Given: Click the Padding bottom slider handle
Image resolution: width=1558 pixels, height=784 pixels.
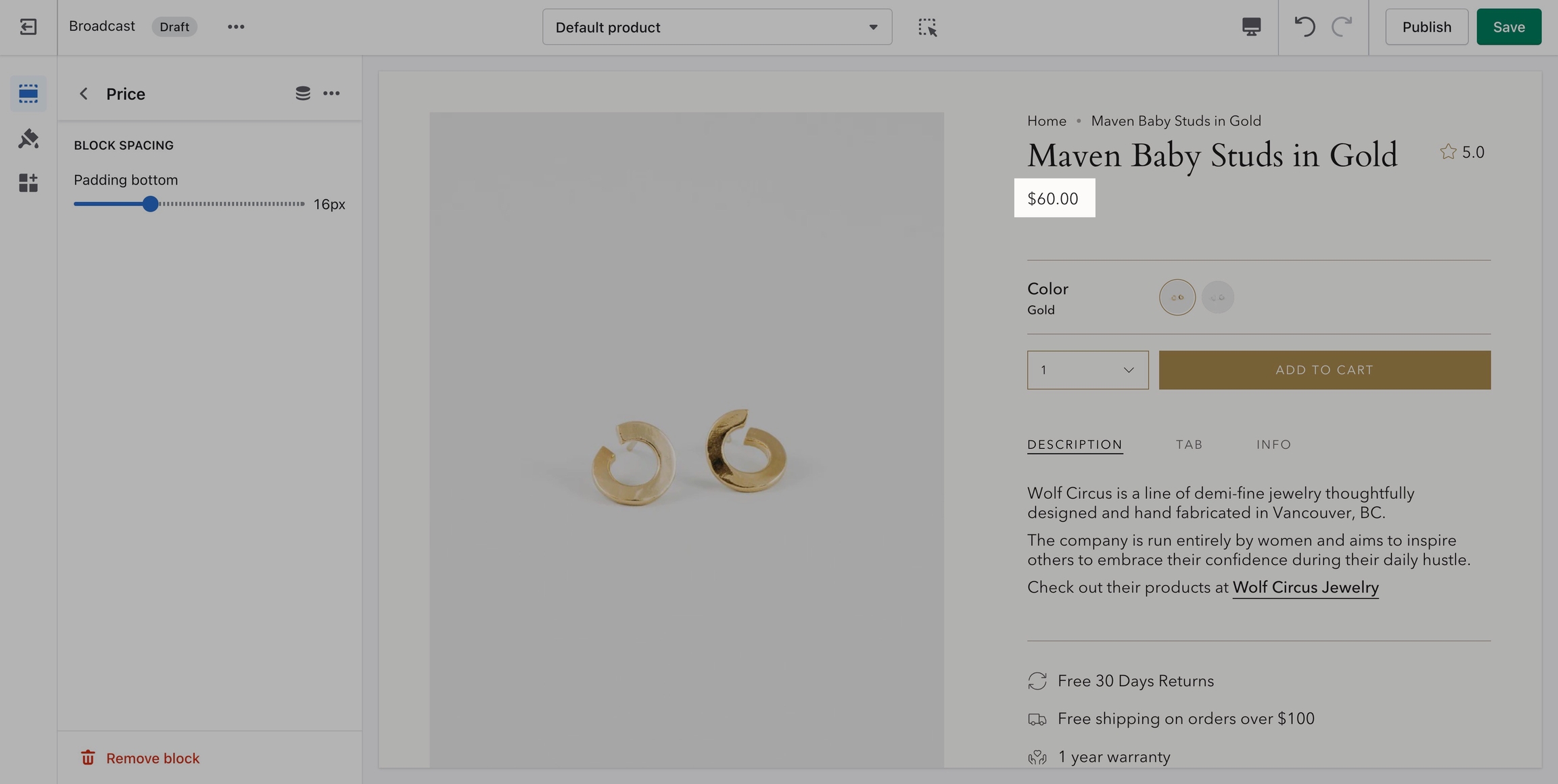Looking at the screenshot, I should [150, 204].
